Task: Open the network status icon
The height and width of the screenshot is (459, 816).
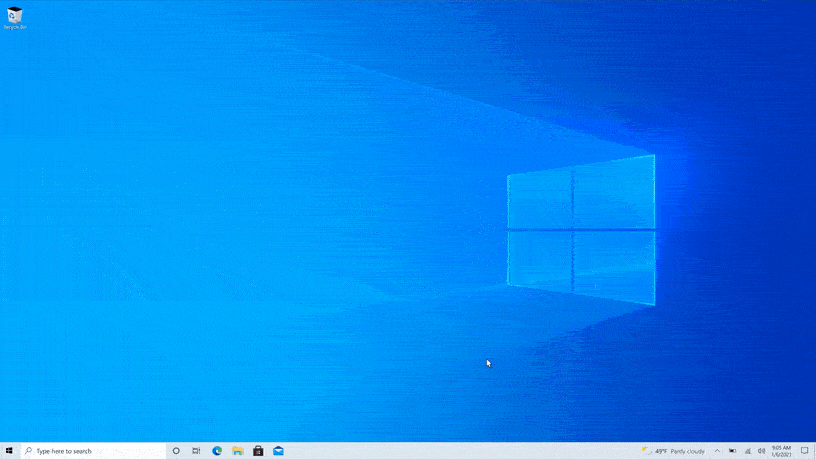Action: click(747, 451)
